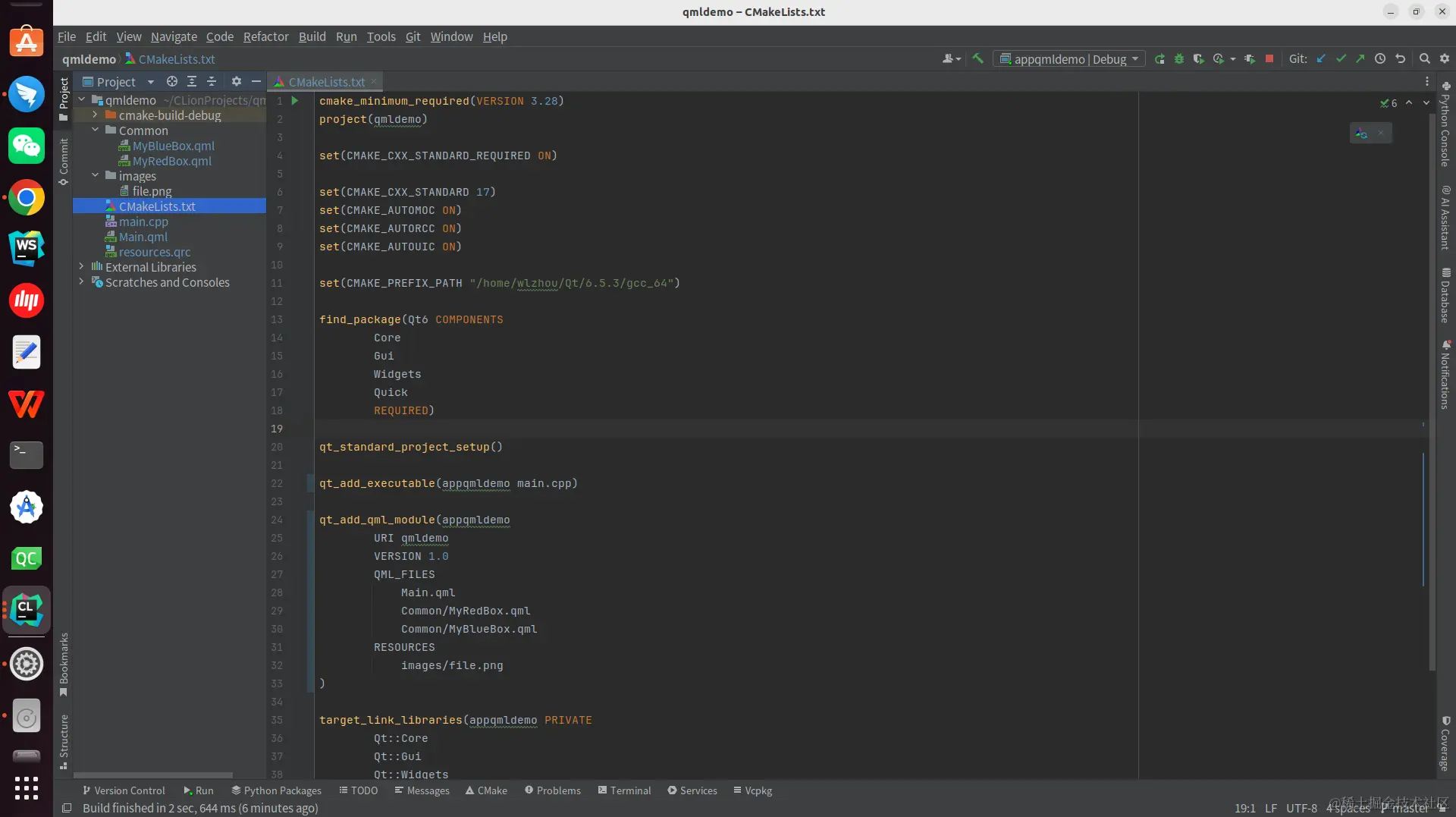Open Project panel options gear

pos(236,81)
